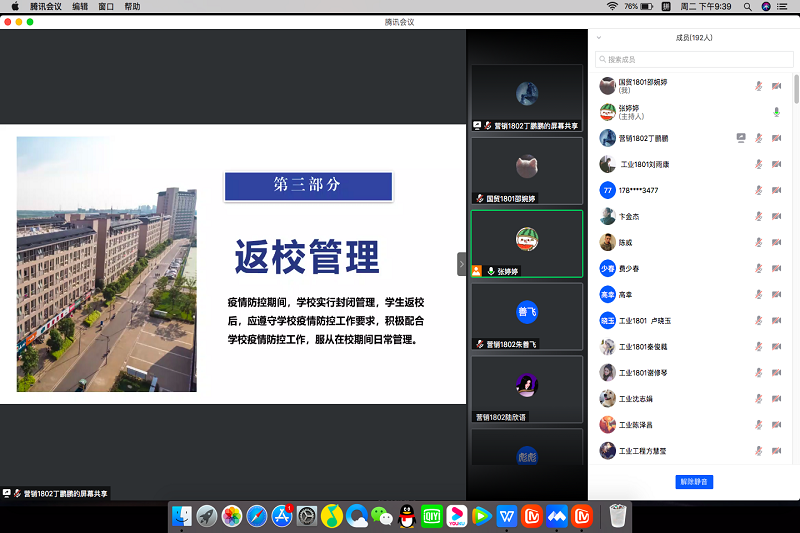
Task: Click the 解除静音 unmute button
Action: click(694, 482)
